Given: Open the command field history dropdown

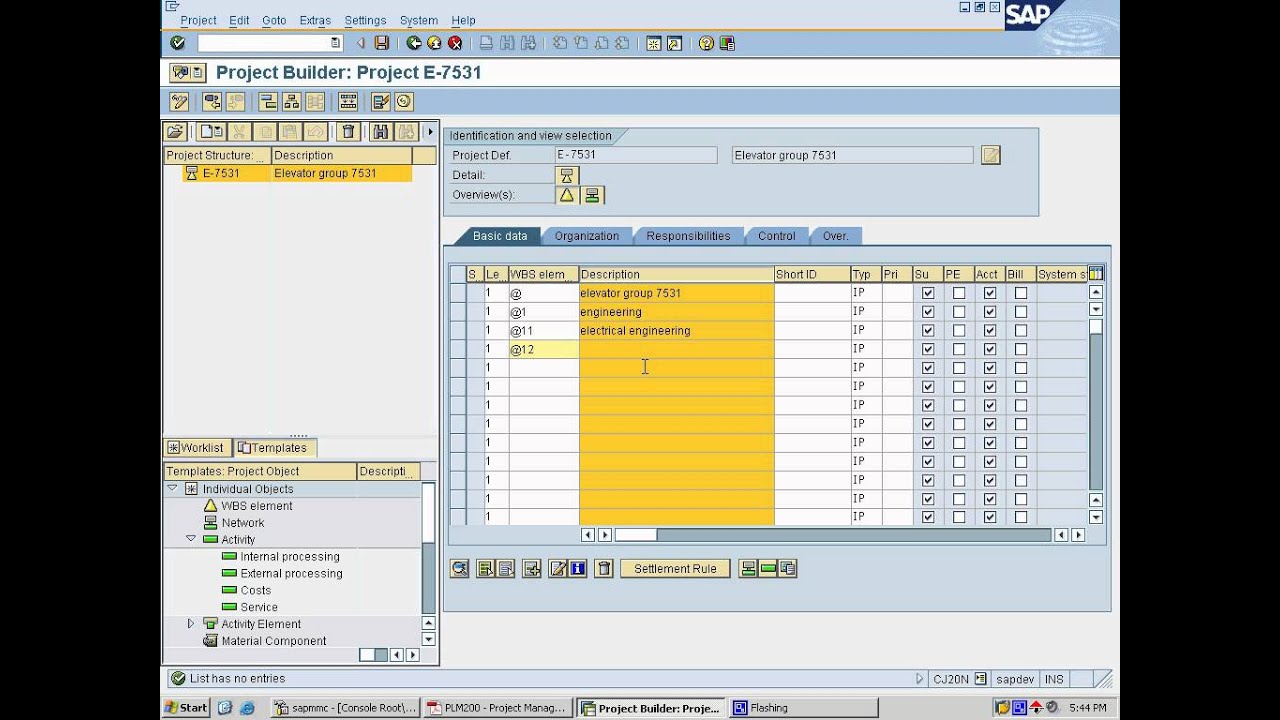Looking at the screenshot, I should coord(335,43).
